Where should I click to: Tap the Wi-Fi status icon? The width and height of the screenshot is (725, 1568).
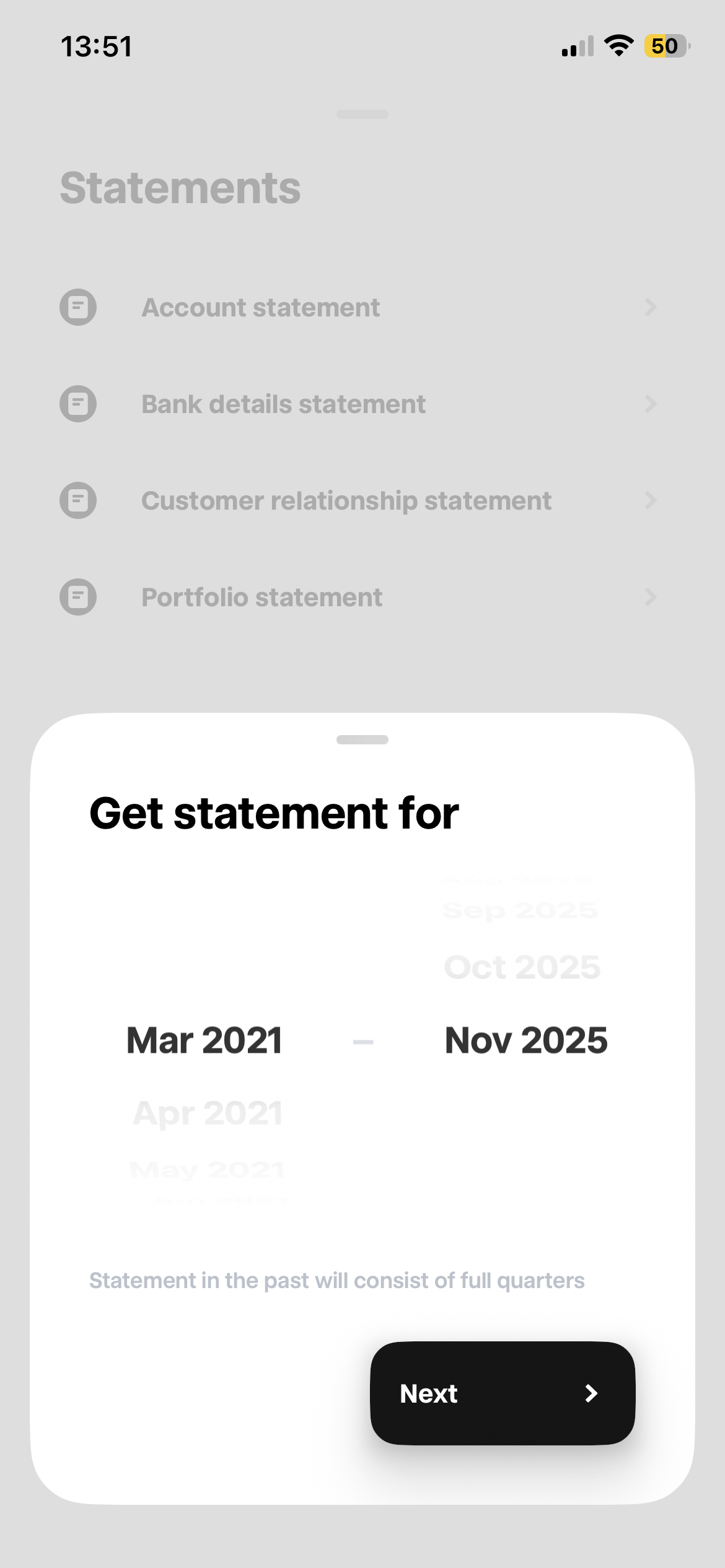[618, 46]
